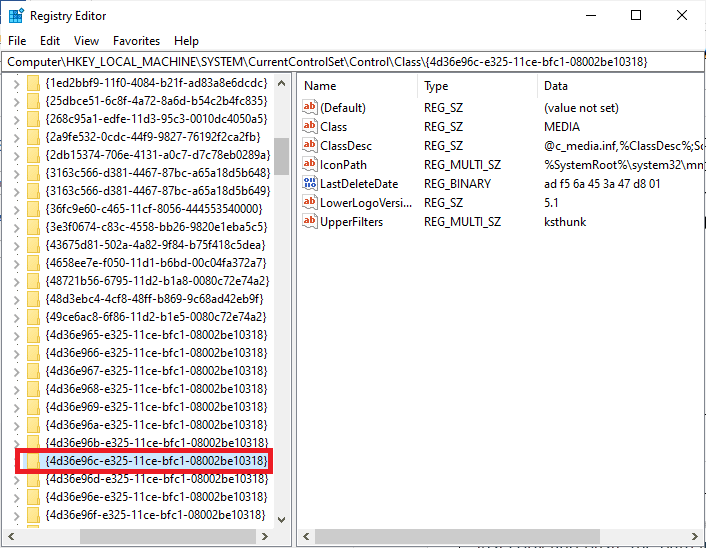Click the 5.1 data cell
Screen dimensions: 706x548
coord(551,203)
